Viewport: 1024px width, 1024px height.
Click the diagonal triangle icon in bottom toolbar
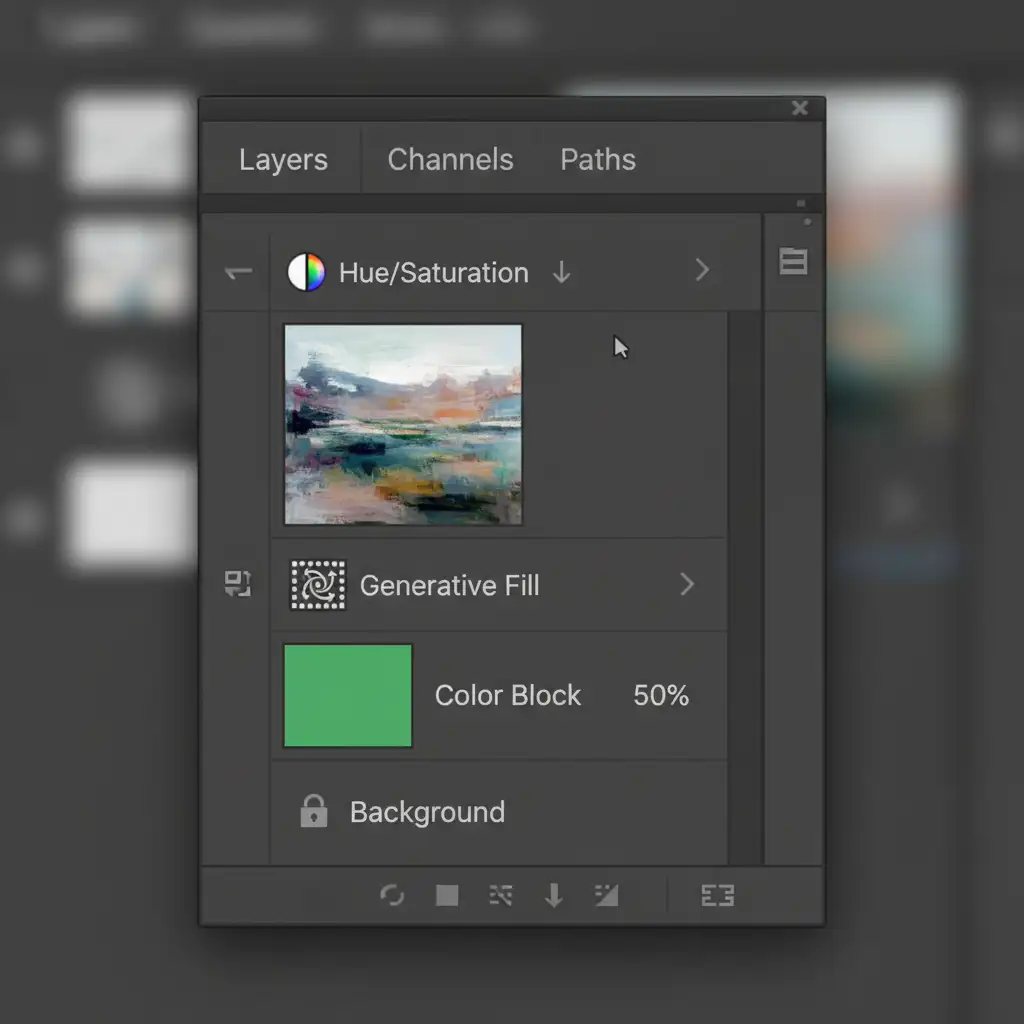click(x=606, y=895)
